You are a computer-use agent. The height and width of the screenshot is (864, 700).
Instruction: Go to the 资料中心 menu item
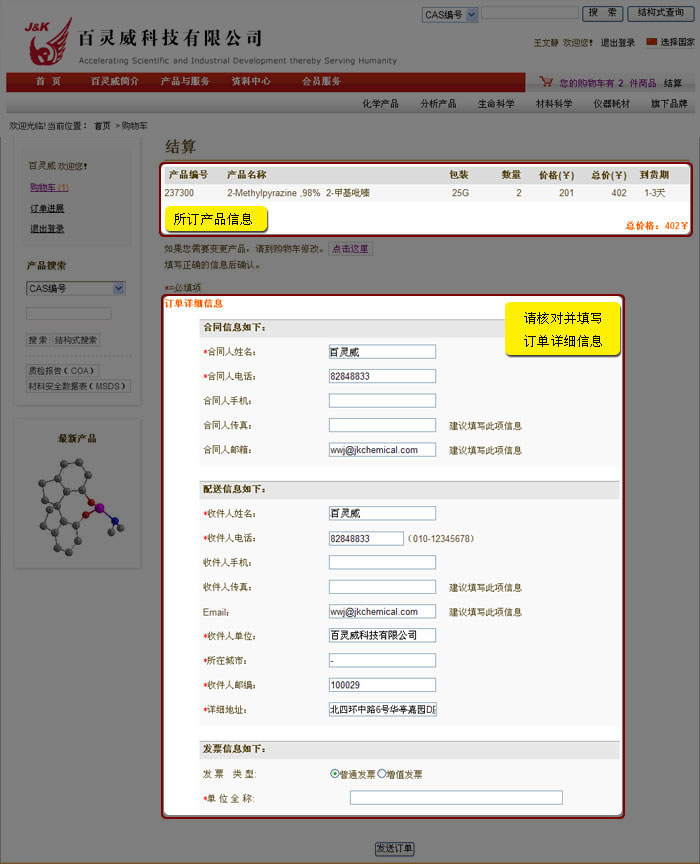click(251, 82)
